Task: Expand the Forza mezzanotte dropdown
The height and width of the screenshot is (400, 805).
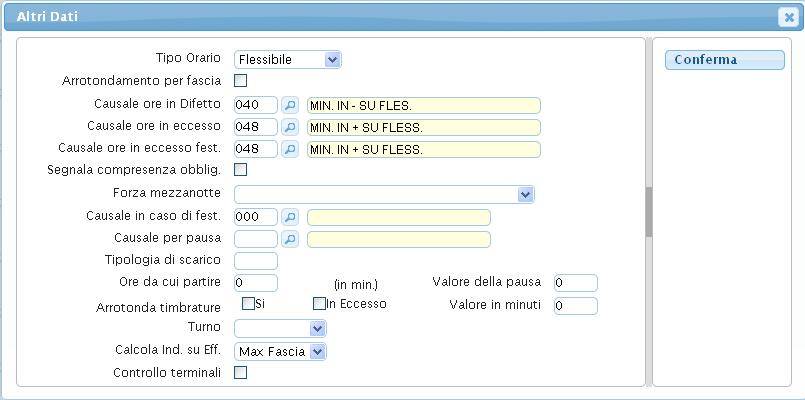Action: point(384,194)
